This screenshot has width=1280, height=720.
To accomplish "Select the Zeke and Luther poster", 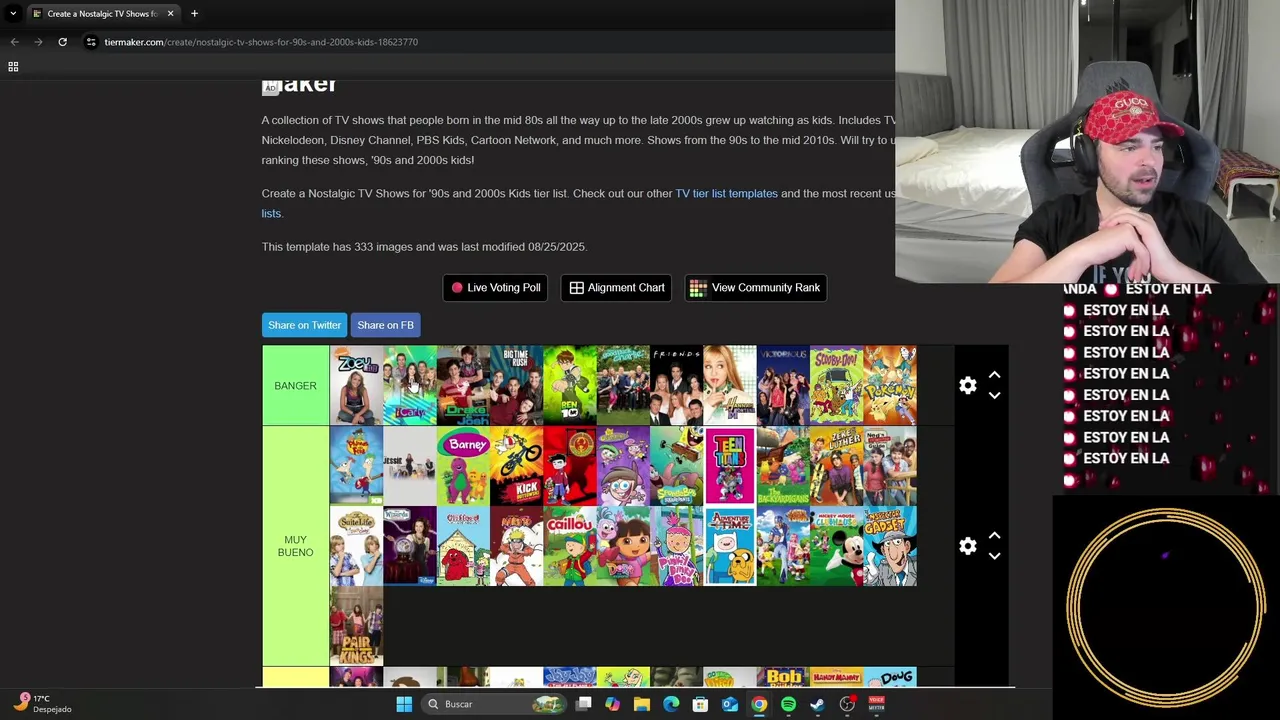I will click(x=836, y=466).
